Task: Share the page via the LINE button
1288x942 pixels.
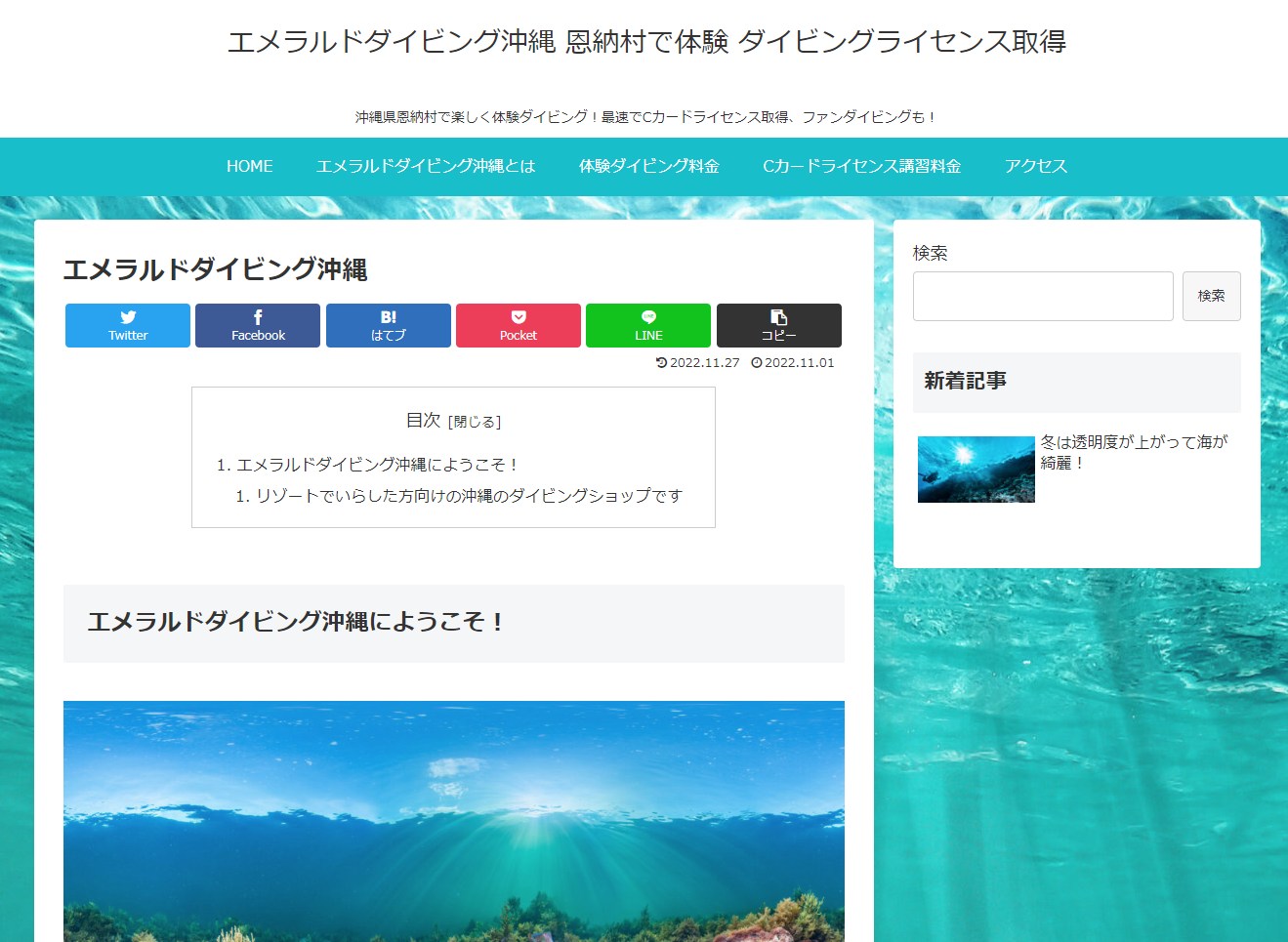Action: coord(648,325)
